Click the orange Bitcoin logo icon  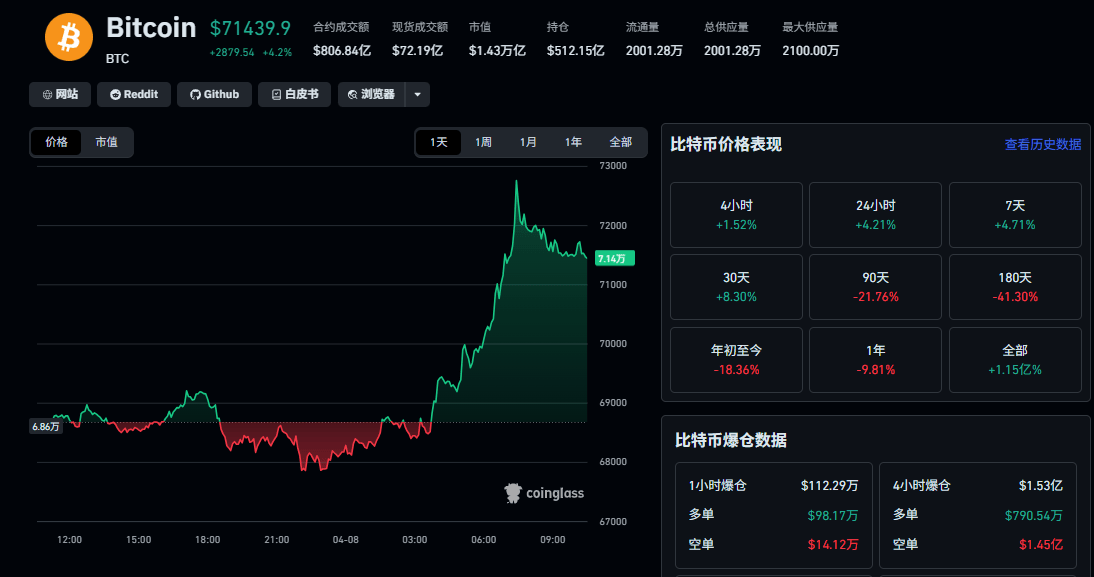69,37
